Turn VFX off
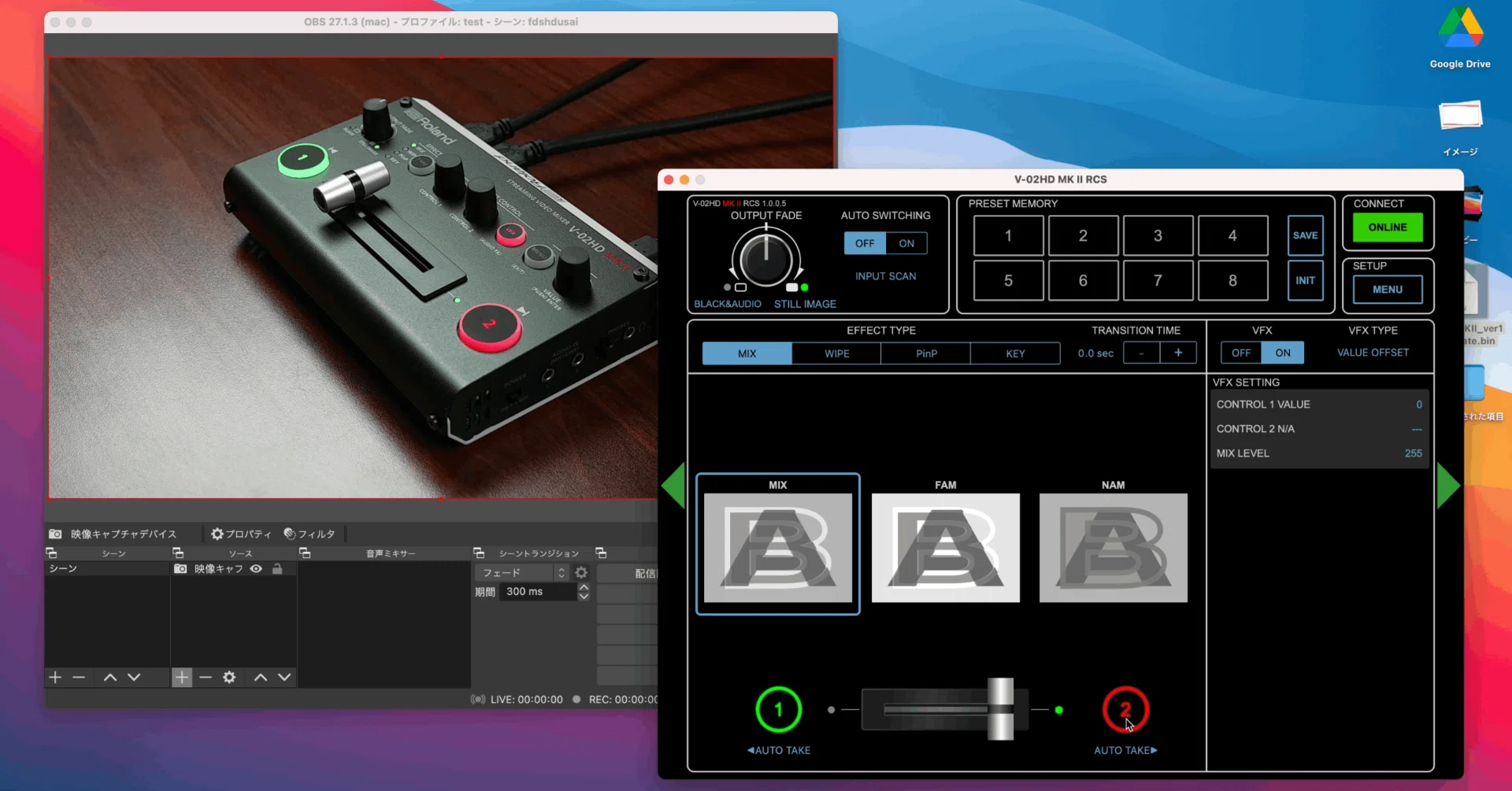Image resolution: width=1512 pixels, height=791 pixels. [x=1241, y=353]
